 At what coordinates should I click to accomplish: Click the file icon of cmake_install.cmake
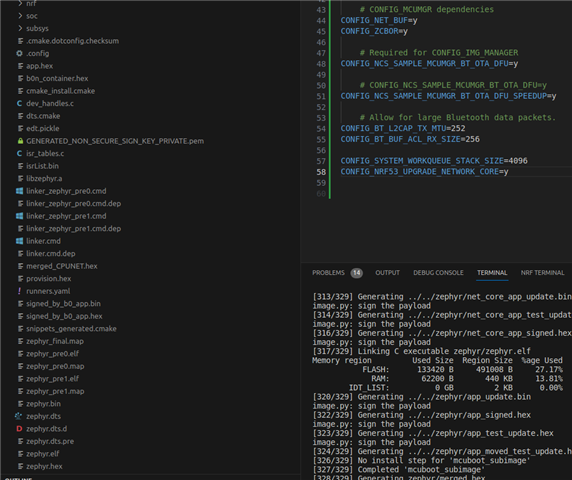point(20,91)
